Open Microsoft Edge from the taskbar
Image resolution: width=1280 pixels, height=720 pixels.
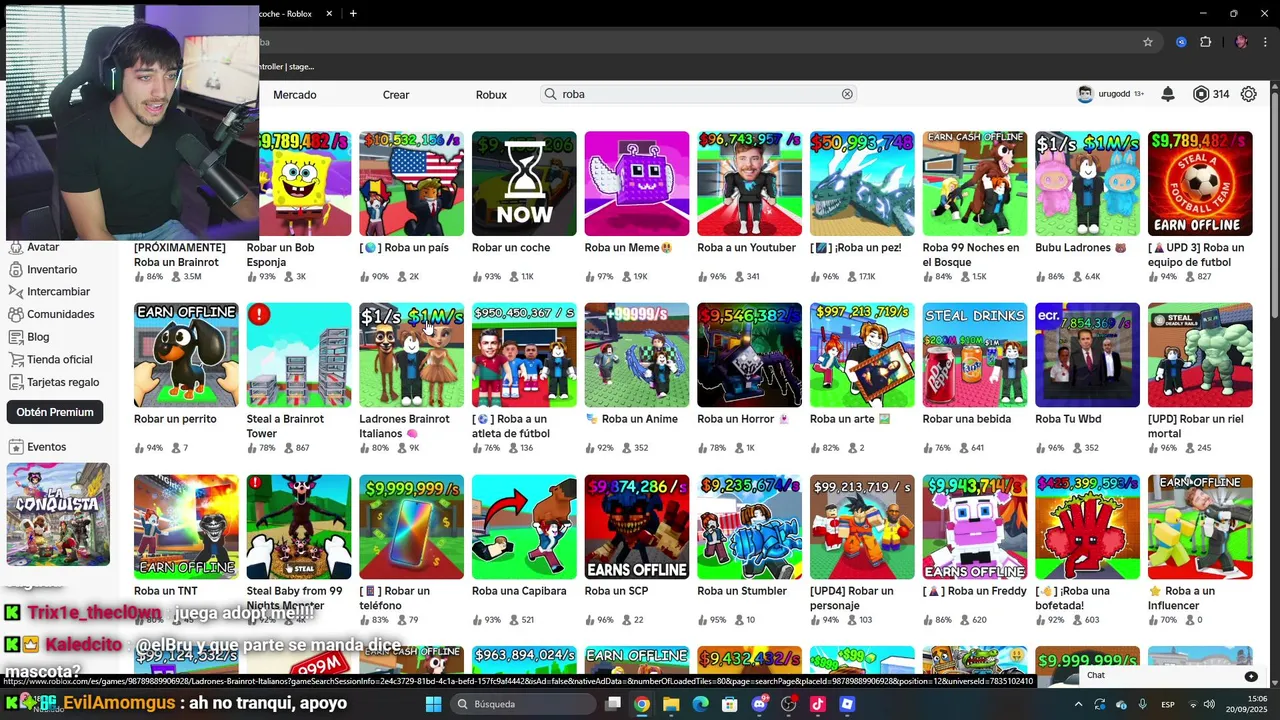[700, 704]
